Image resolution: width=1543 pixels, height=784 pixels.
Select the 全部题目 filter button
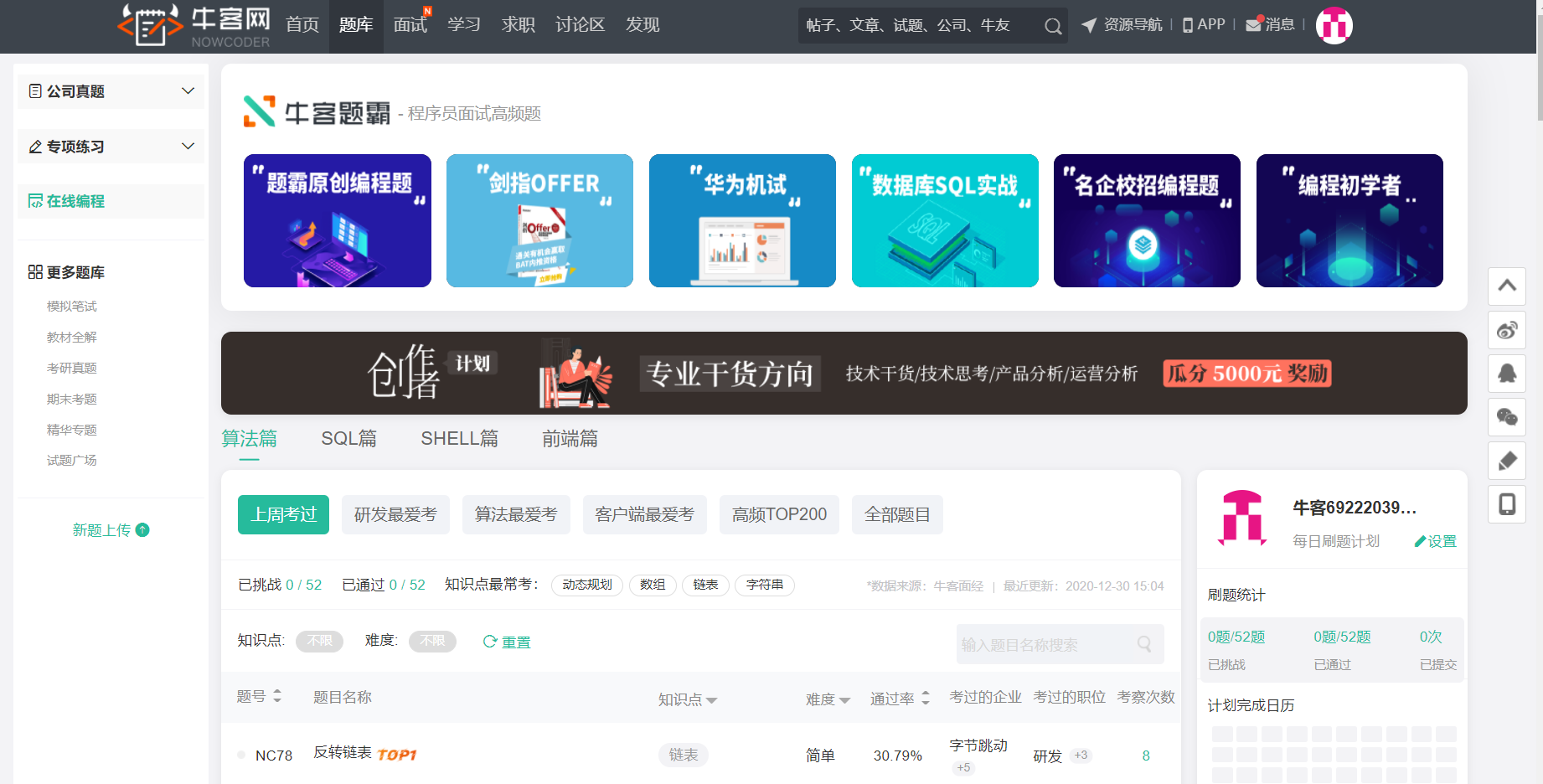click(x=897, y=514)
